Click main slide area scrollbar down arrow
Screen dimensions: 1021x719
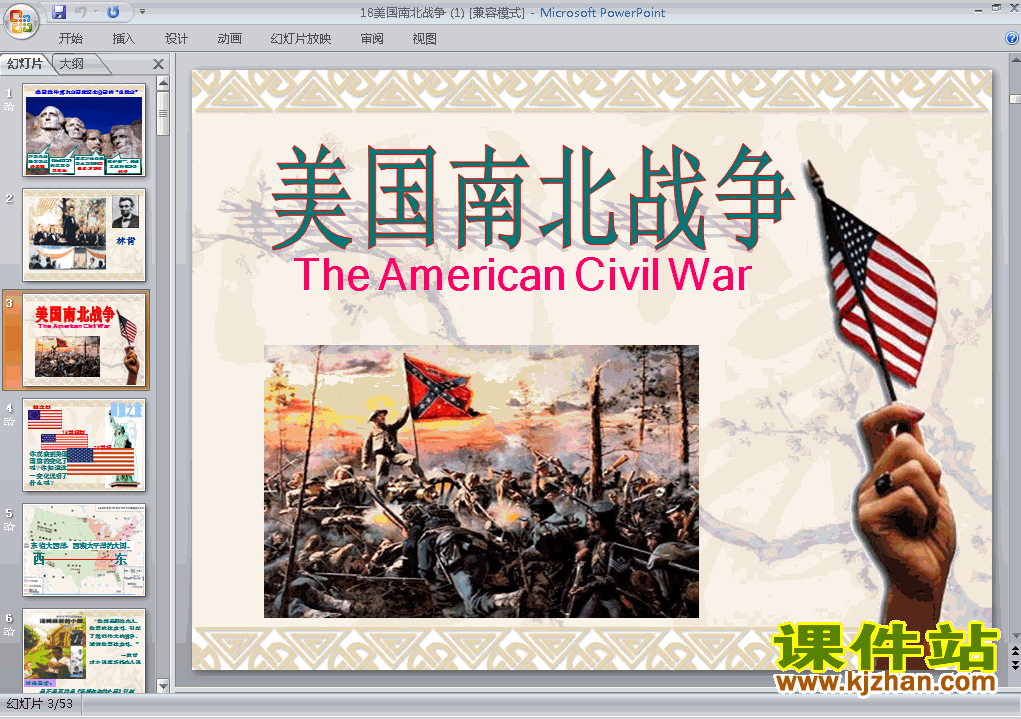pyautogui.click(x=1015, y=636)
